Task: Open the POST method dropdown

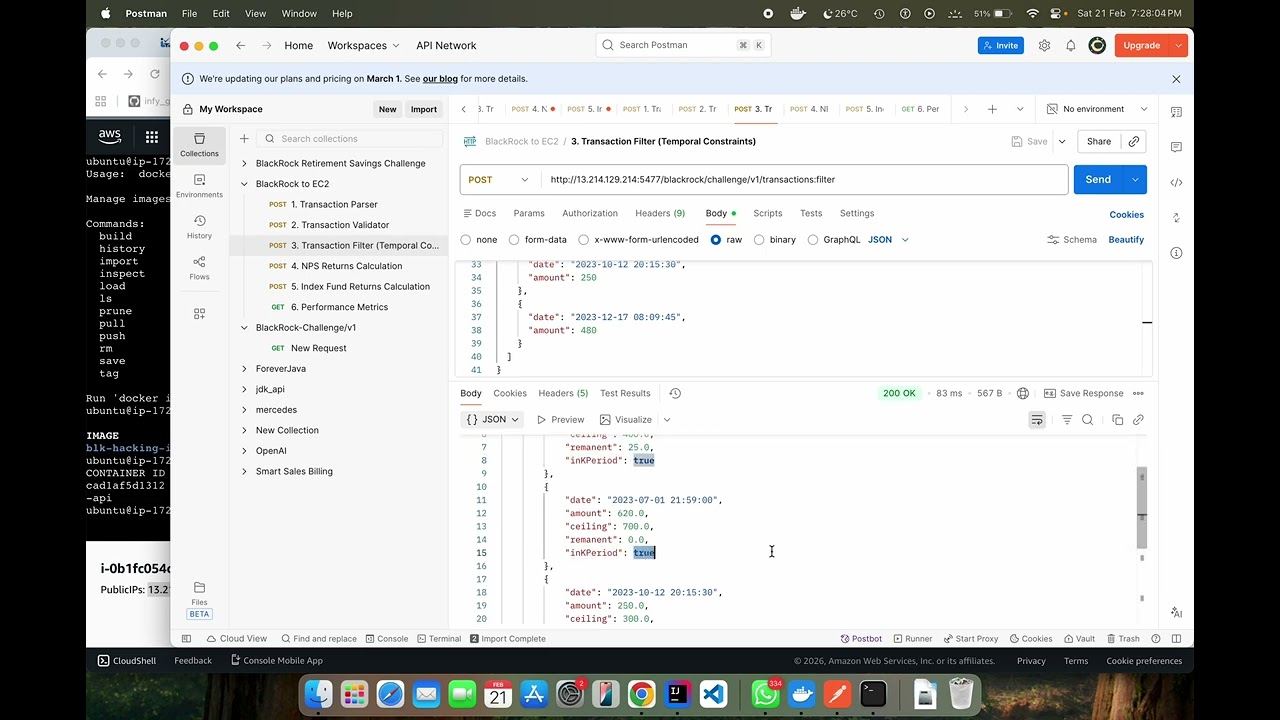Action: (x=500, y=180)
